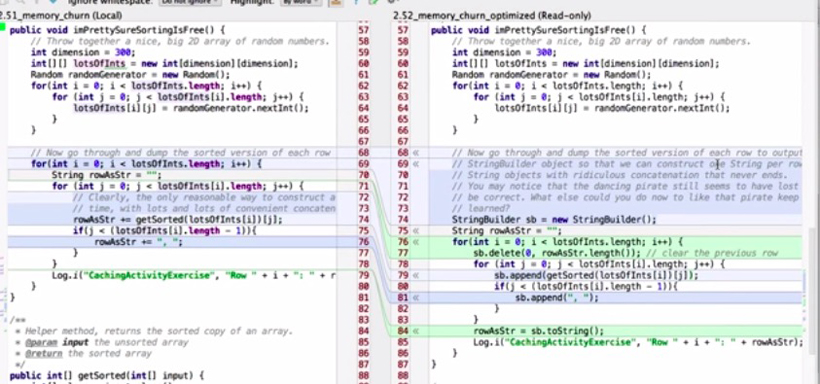Click the merge arrow at highlighted line 81
This screenshot has height=384, width=820.
click(x=417, y=298)
